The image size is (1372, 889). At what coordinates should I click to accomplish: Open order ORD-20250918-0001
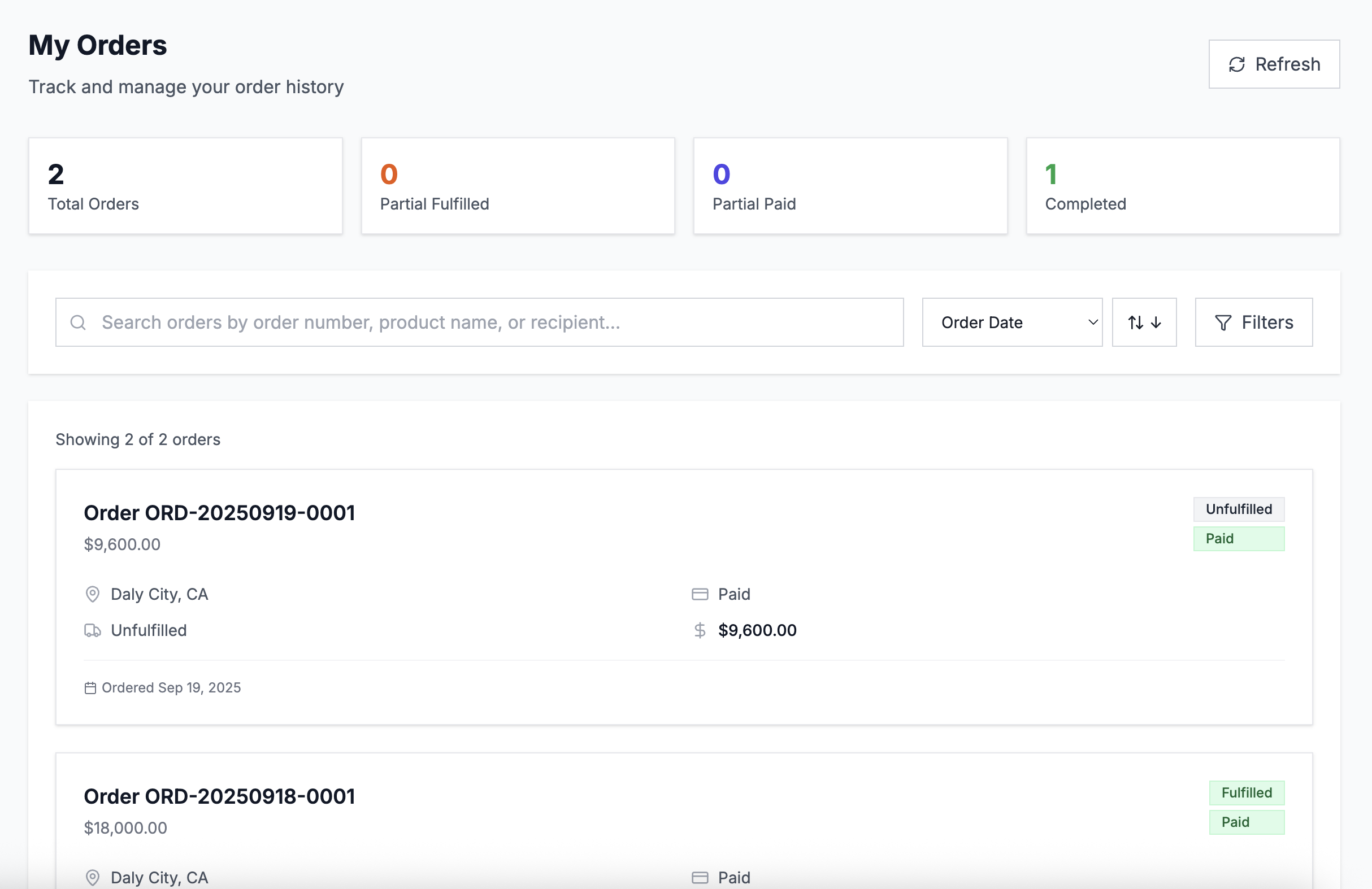coord(219,796)
